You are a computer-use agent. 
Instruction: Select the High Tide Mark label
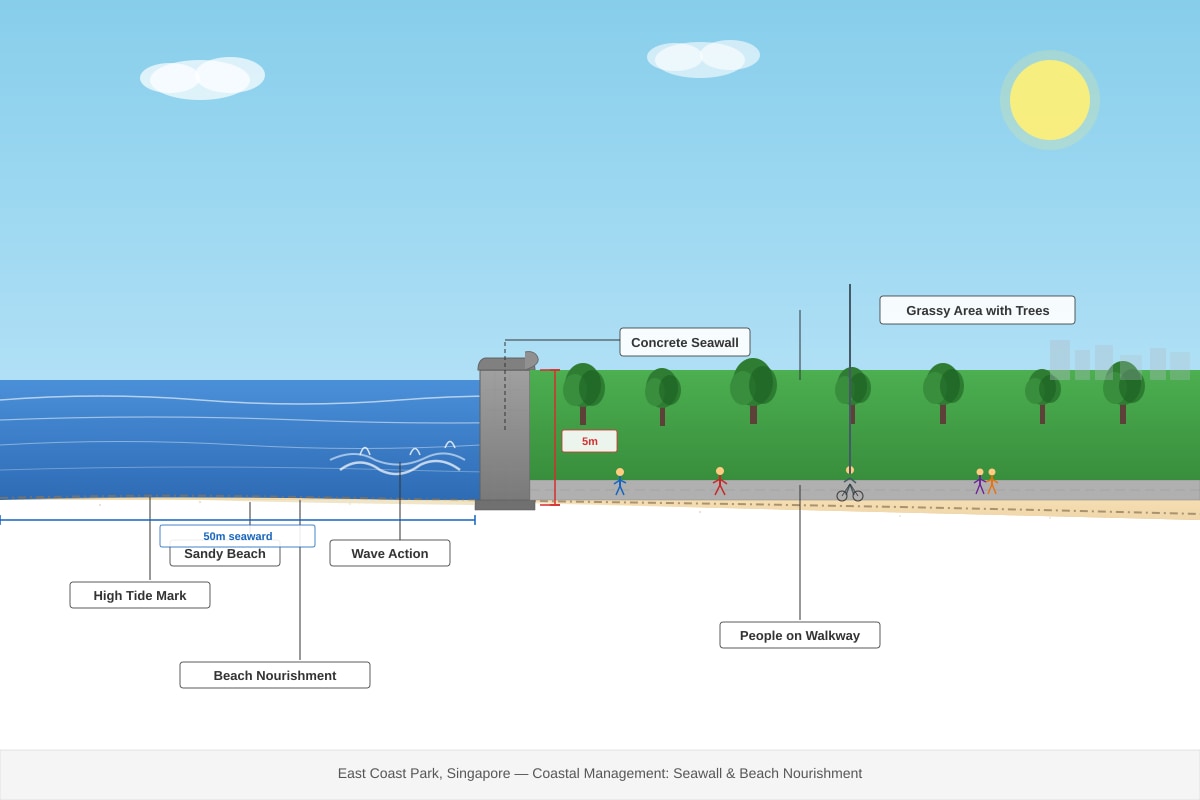pyautogui.click(x=140, y=595)
